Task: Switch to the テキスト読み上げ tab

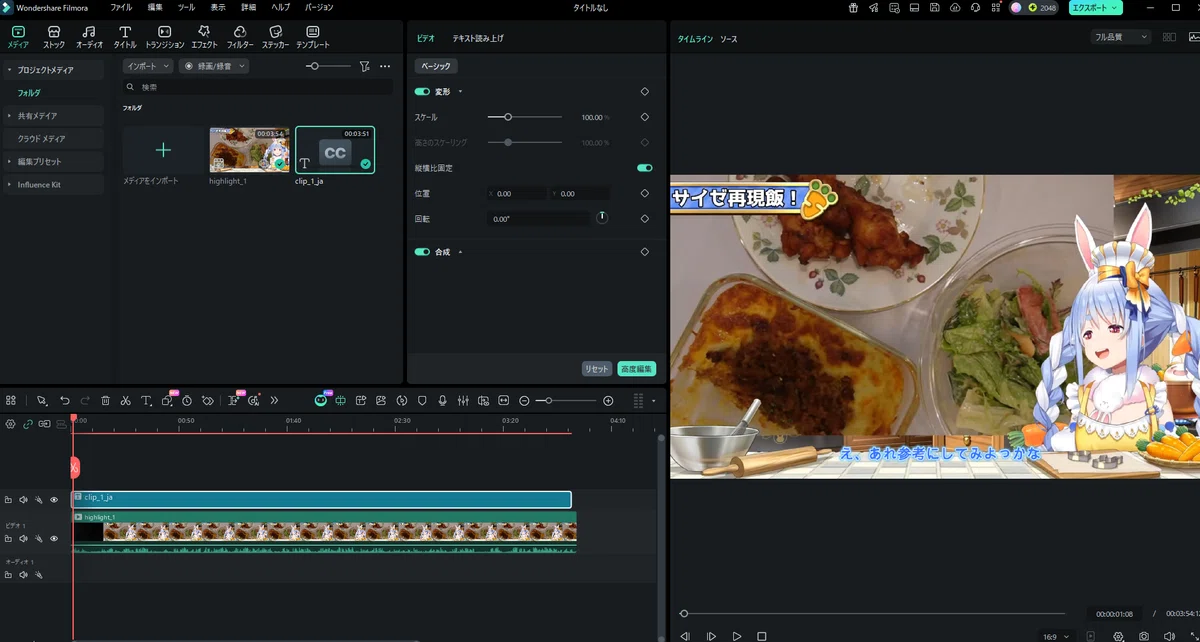Action: (478, 38)
